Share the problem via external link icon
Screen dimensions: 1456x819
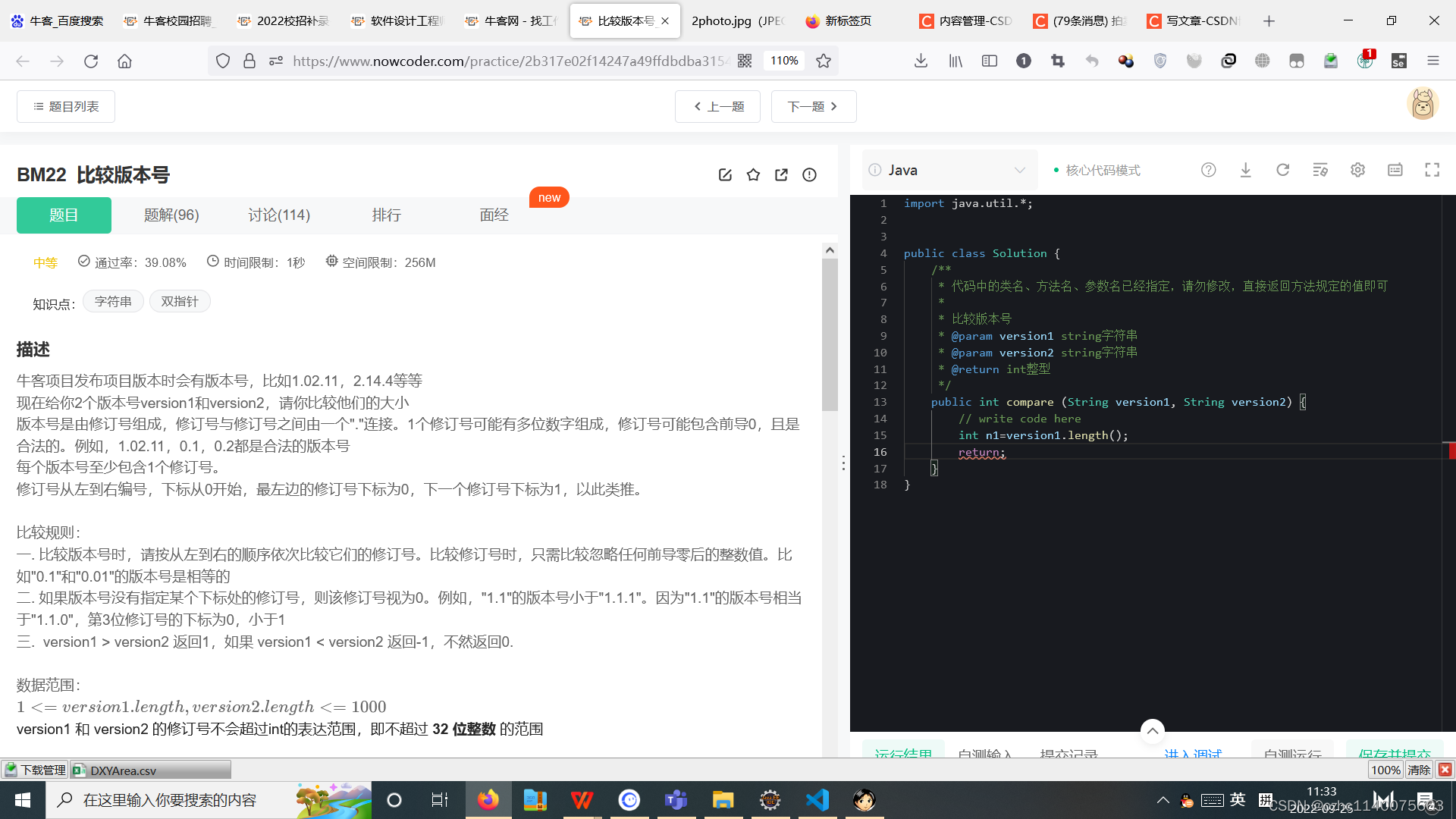781,174
